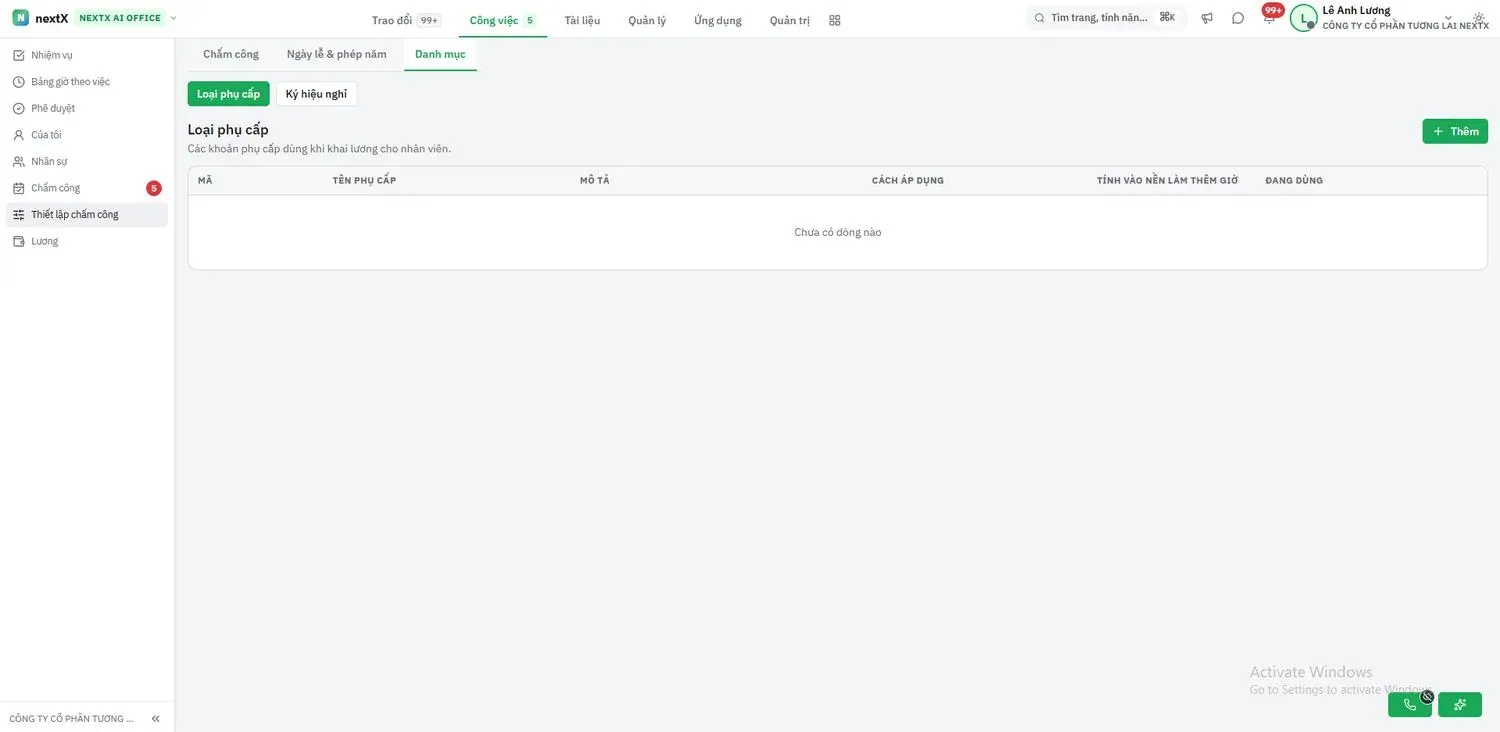Click the TÊN PHỤ CẤP column header
The width and height of the screenshot is (1500, 732).
tap(365, 181)
